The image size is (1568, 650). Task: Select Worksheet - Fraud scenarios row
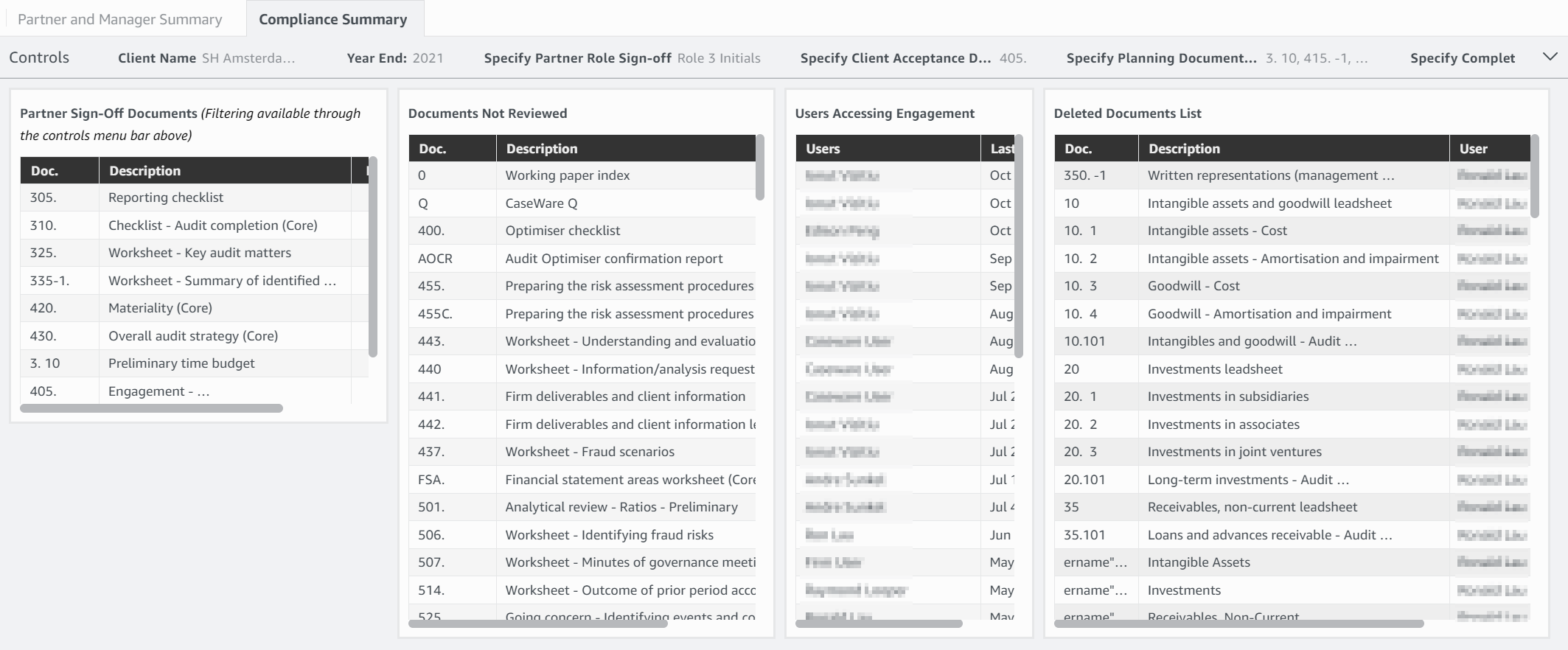tap(590, 452)
